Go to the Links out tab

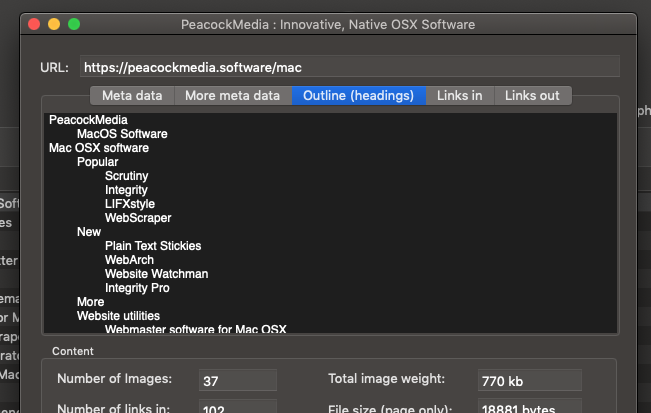pyautogui.click(x=532, y=96)
